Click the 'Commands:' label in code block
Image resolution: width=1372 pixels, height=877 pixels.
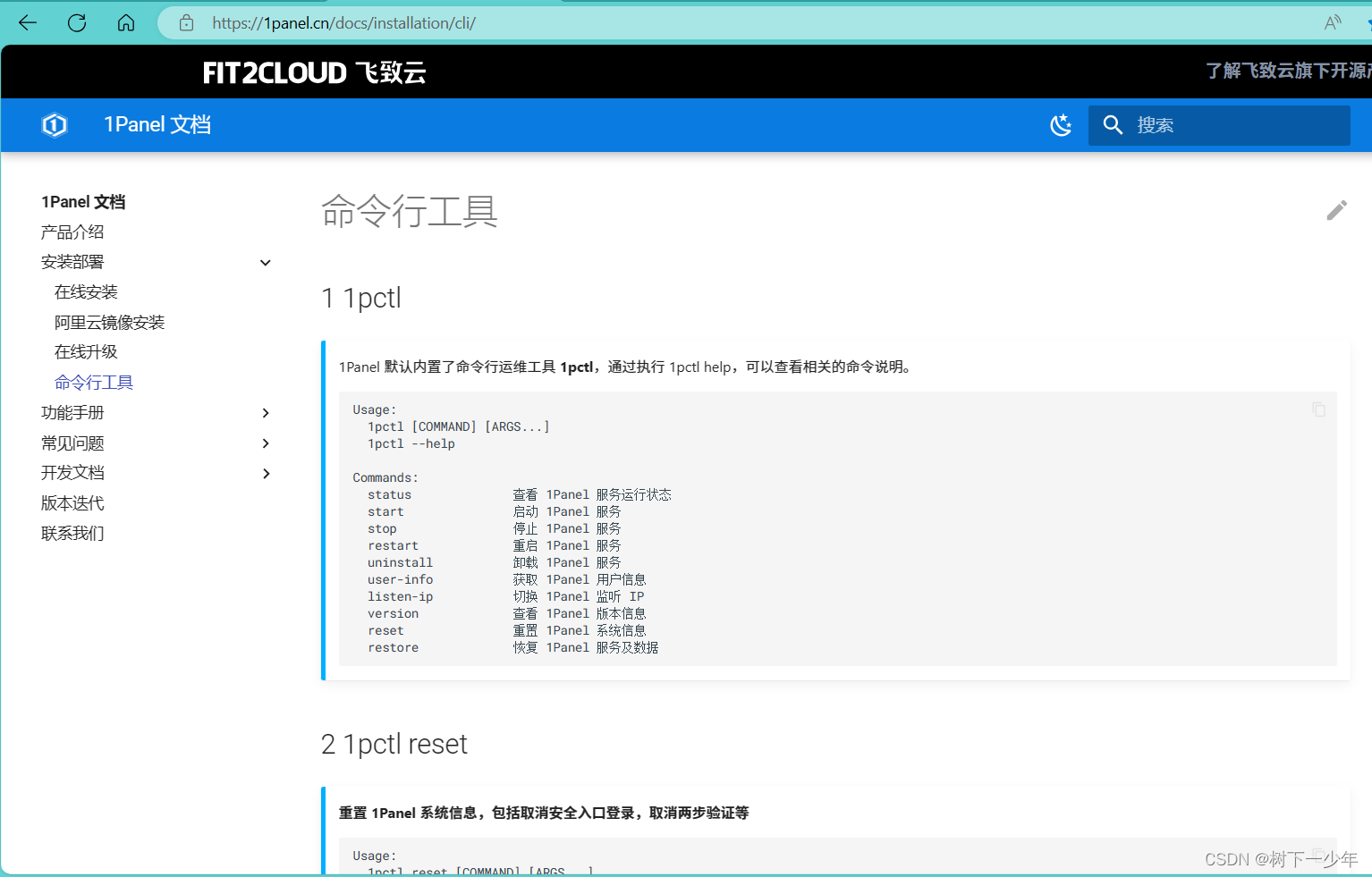click(x=385, y=477)
